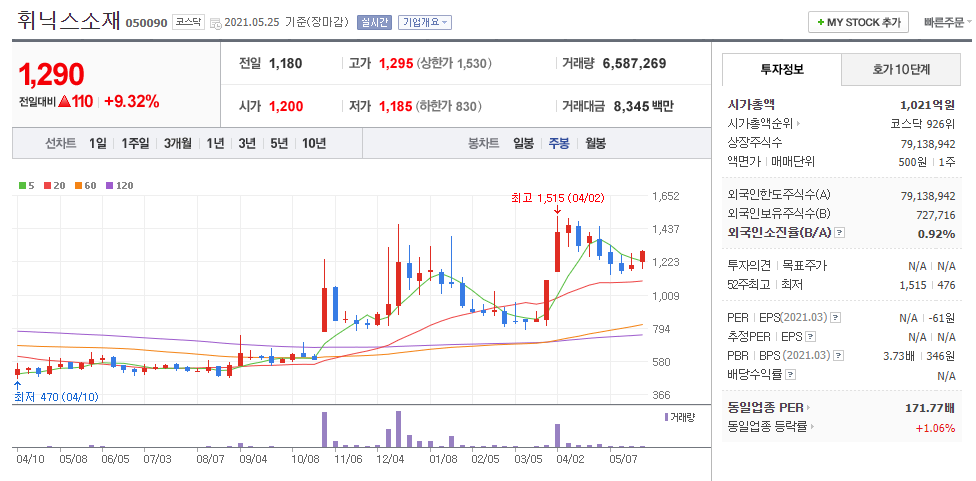Toggle the 실시간 real-time button
Viewport: 976px width, 481px height.
click(x=373, y=22)
